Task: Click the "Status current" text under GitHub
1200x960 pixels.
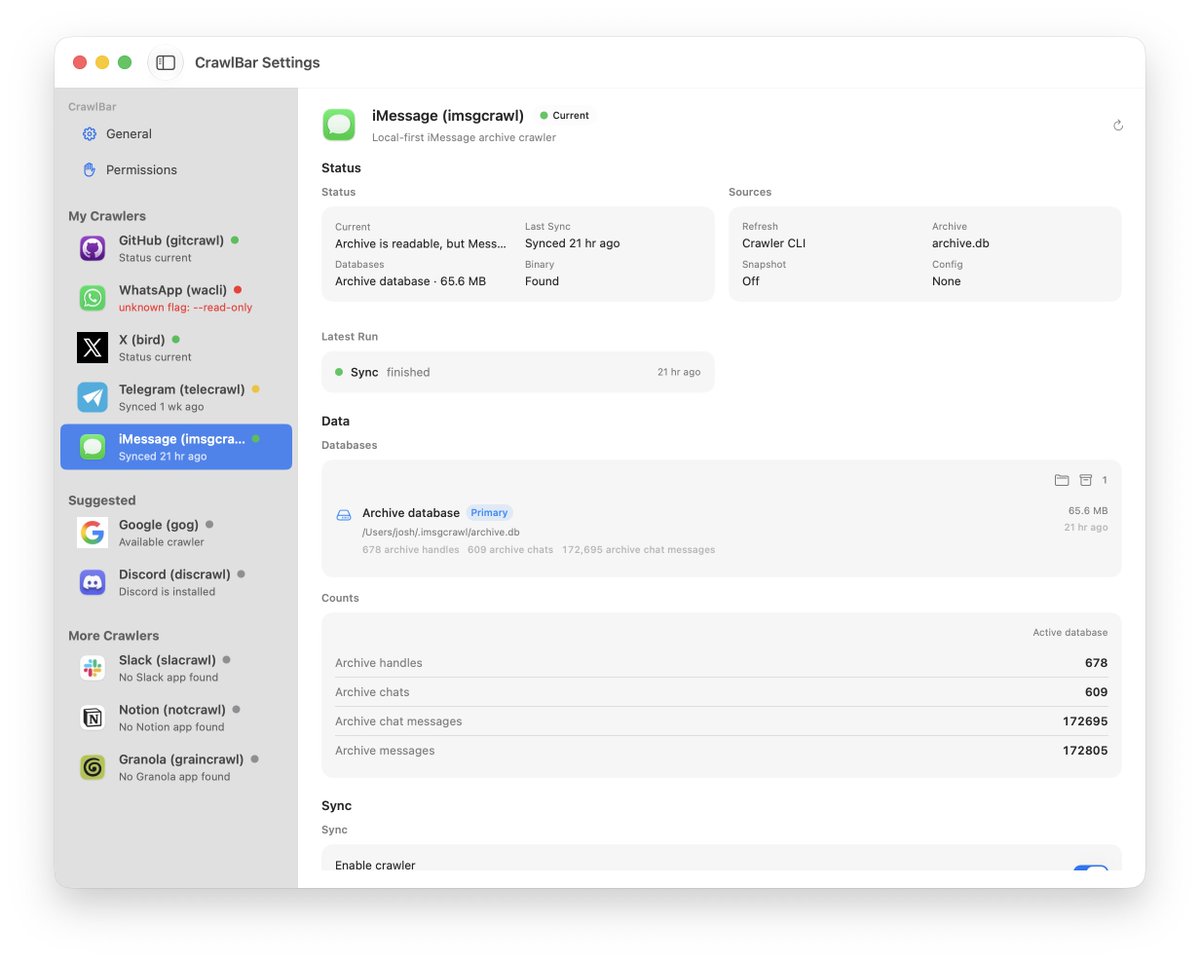Action: pos(155,258)
